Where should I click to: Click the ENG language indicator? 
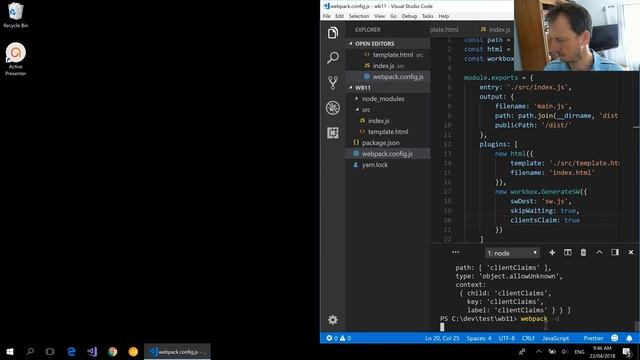tap(579, 351)
